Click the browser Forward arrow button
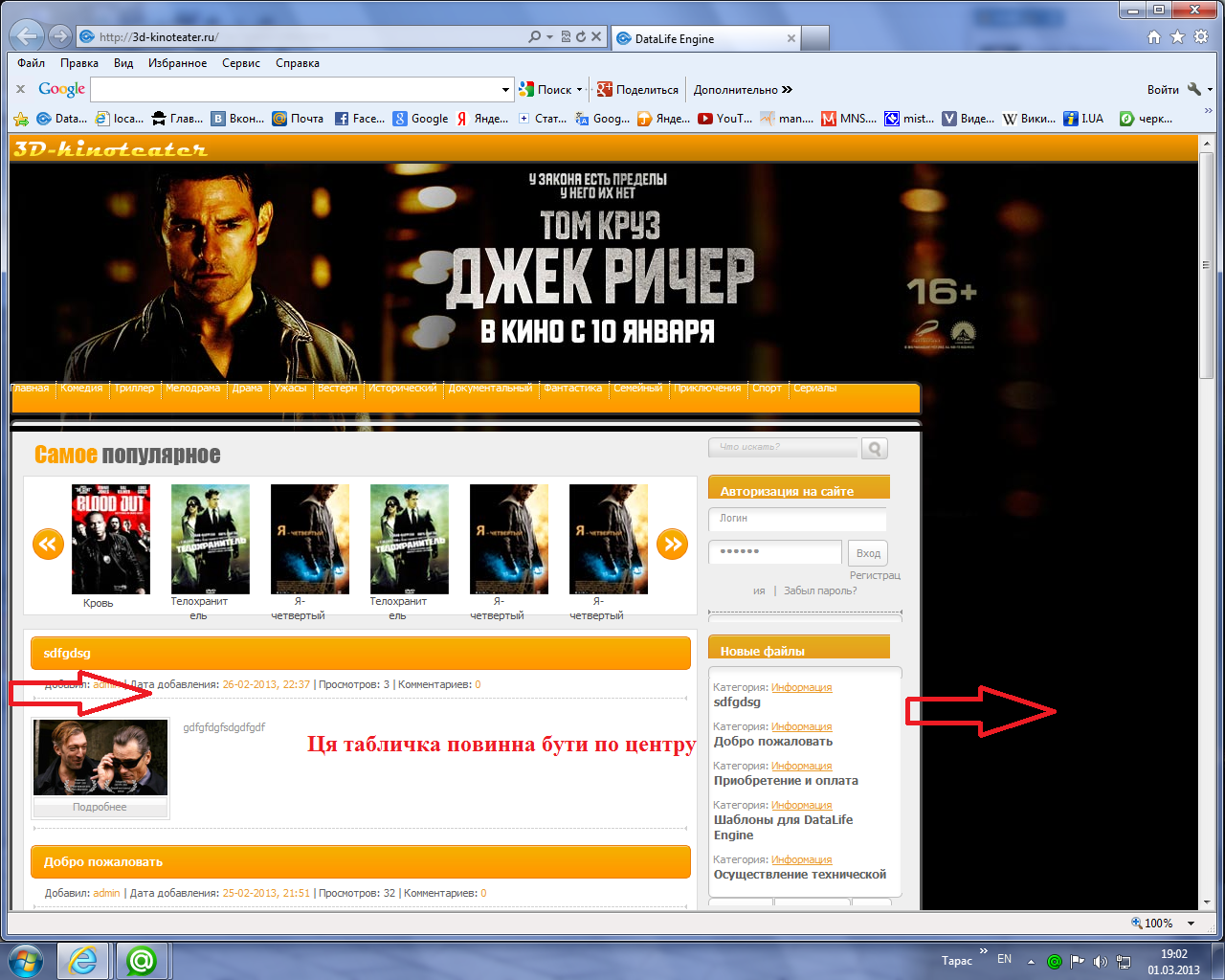The height and width of the screenshot is (980, 1225). (59, 36)
